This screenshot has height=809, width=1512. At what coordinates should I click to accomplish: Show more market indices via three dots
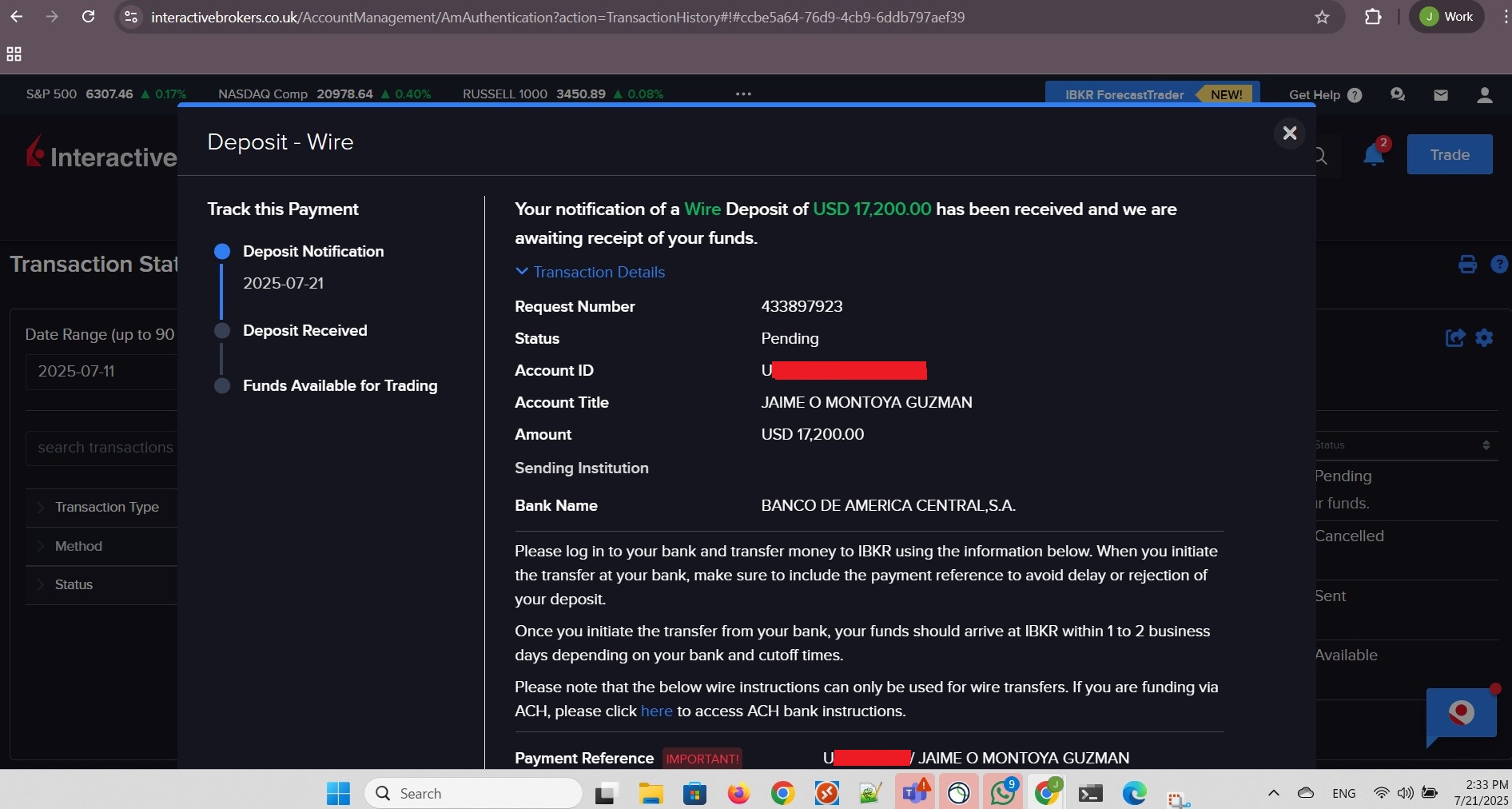[743, 94]
